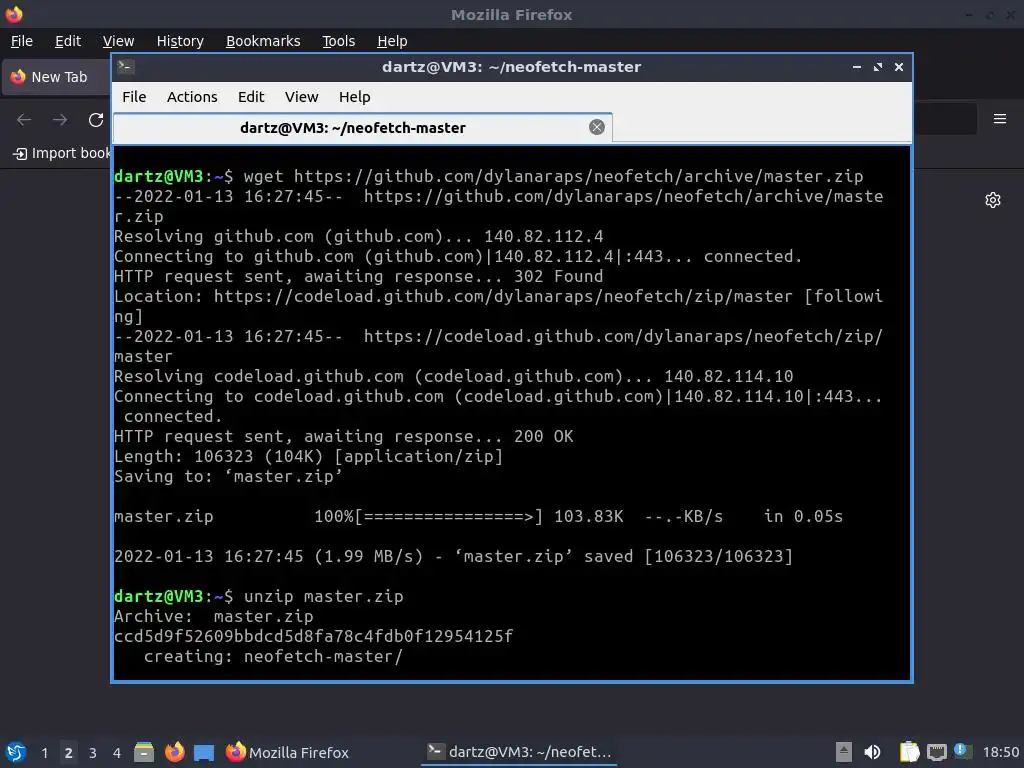Click the '302 Found' response line
Screen dimensions: 1024x768
(359, 276)
